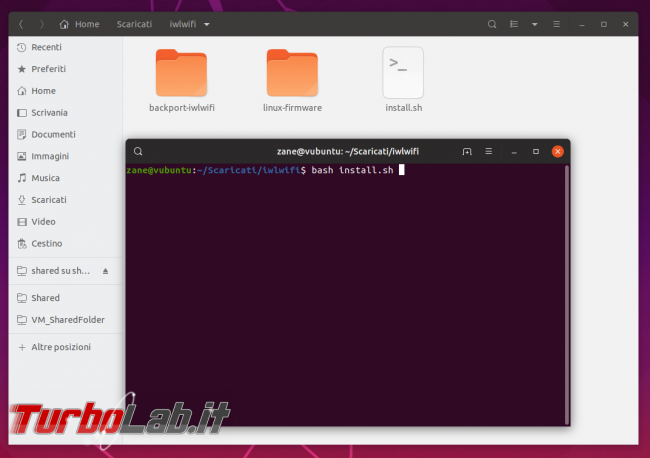This screenshot has width=650, height=458.
Task: Open the view options dropdown arrow
Action: click(x=535, y=24)
